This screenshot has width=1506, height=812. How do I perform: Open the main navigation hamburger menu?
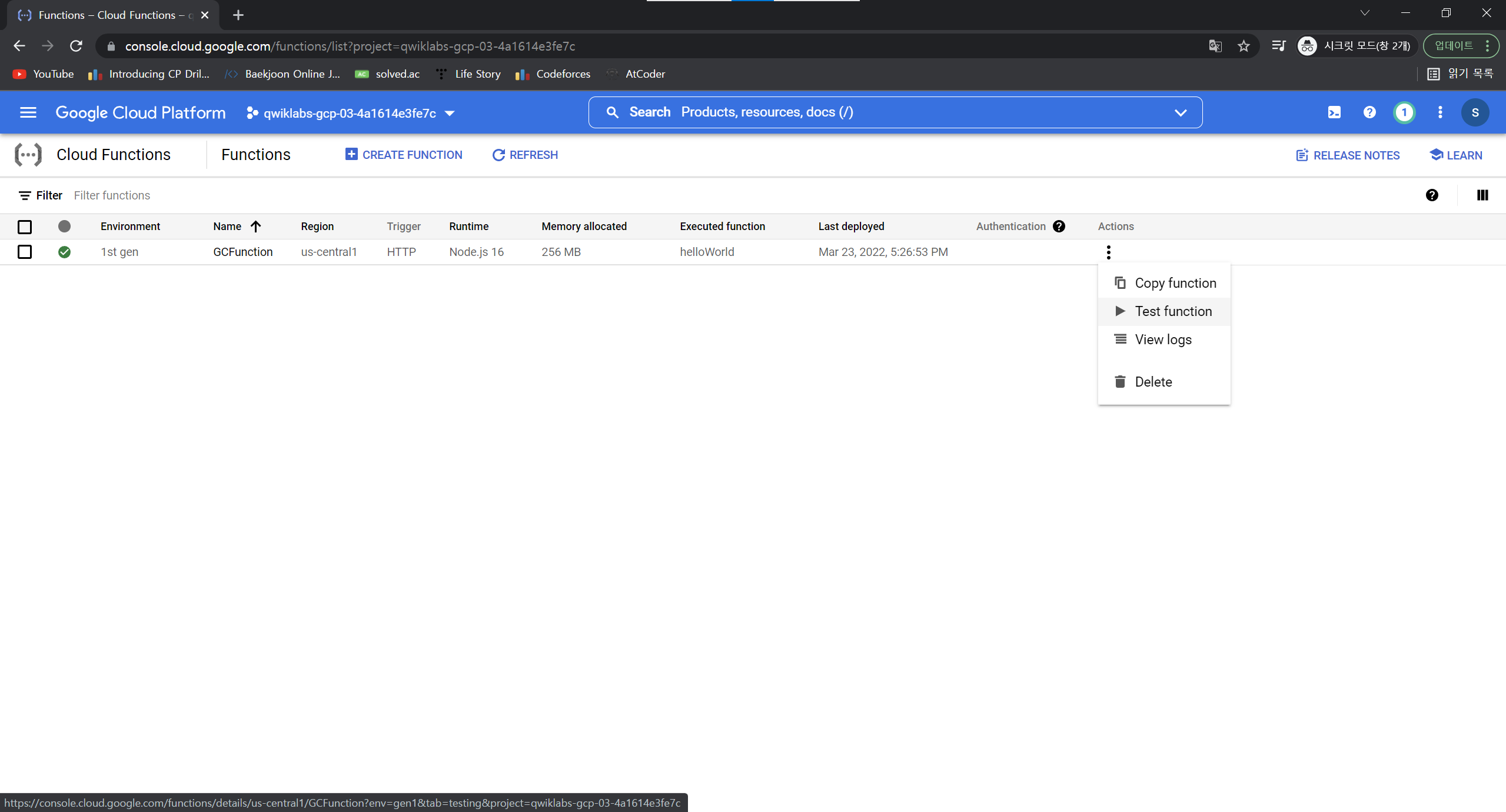pos(28,112)
